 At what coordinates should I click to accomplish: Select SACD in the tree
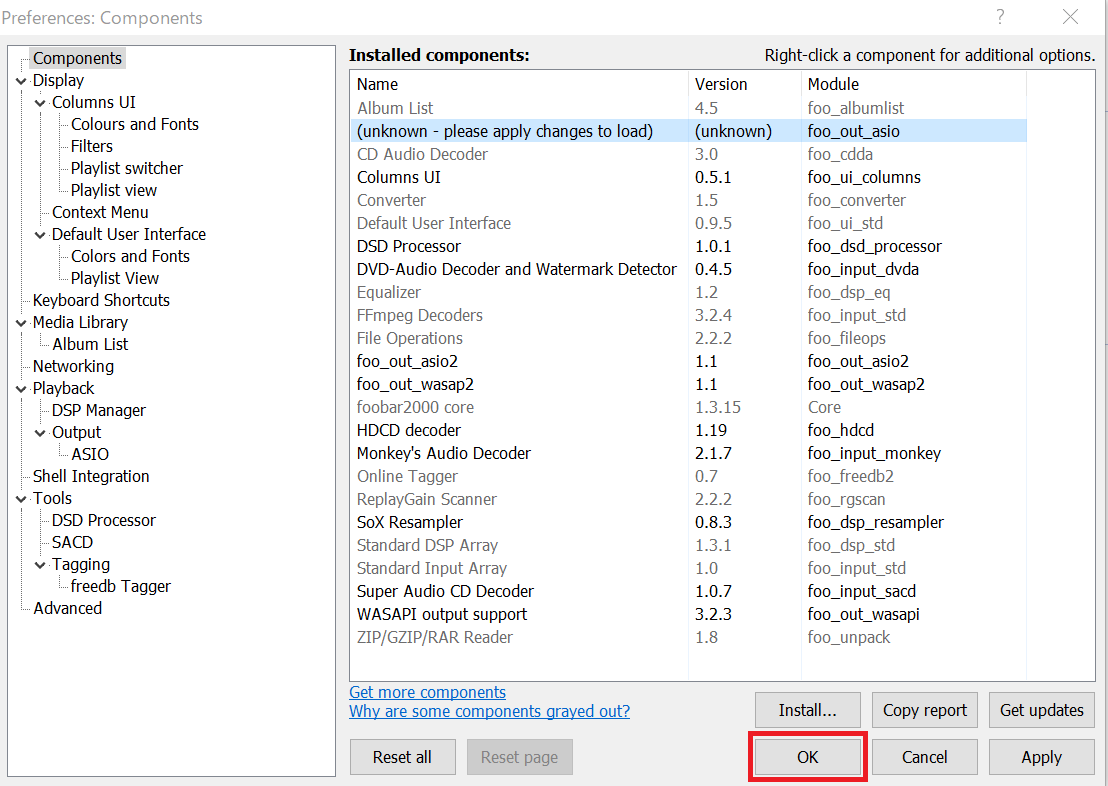pyautogui.click(x=72, y=542)
